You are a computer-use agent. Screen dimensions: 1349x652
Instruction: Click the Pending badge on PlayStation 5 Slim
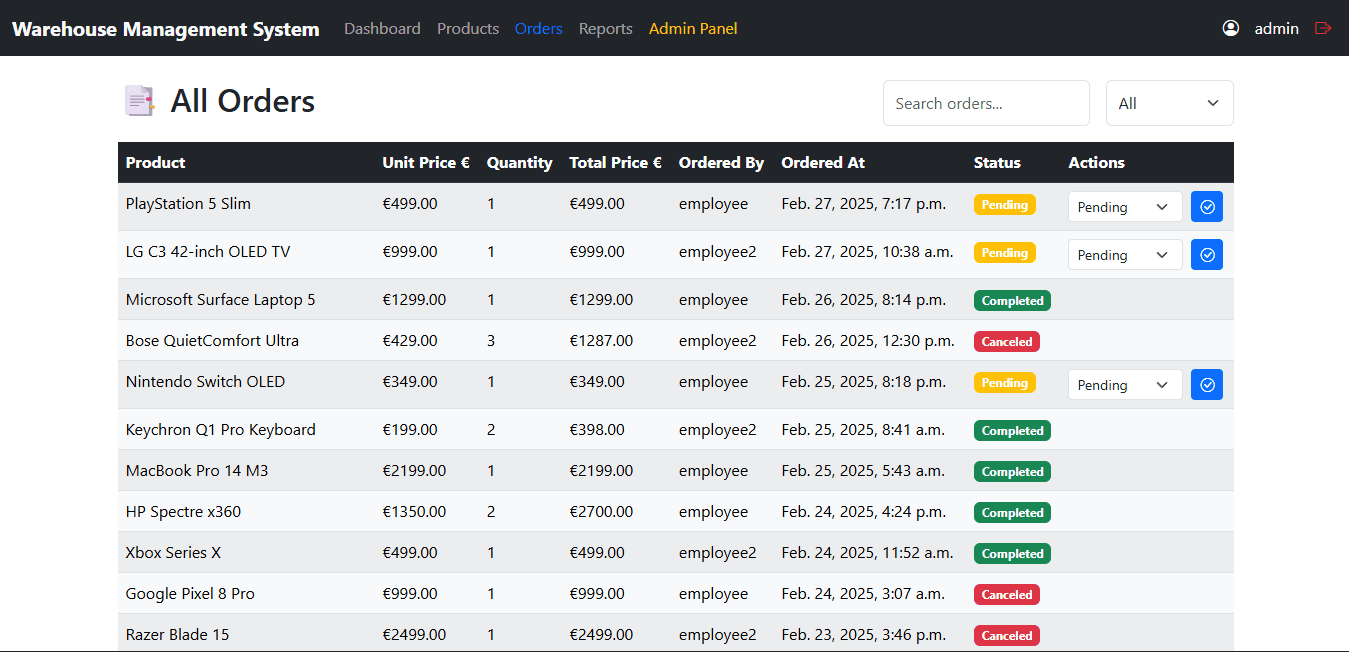(x=1004, y=204)
